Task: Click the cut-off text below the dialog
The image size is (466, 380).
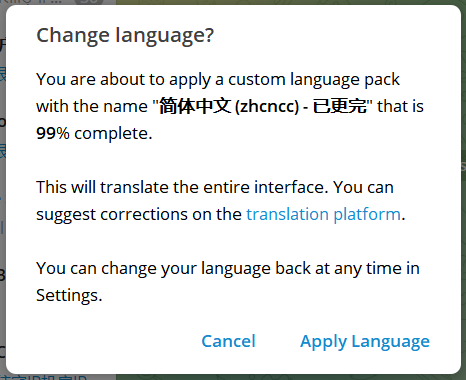Action: point(45,377)
